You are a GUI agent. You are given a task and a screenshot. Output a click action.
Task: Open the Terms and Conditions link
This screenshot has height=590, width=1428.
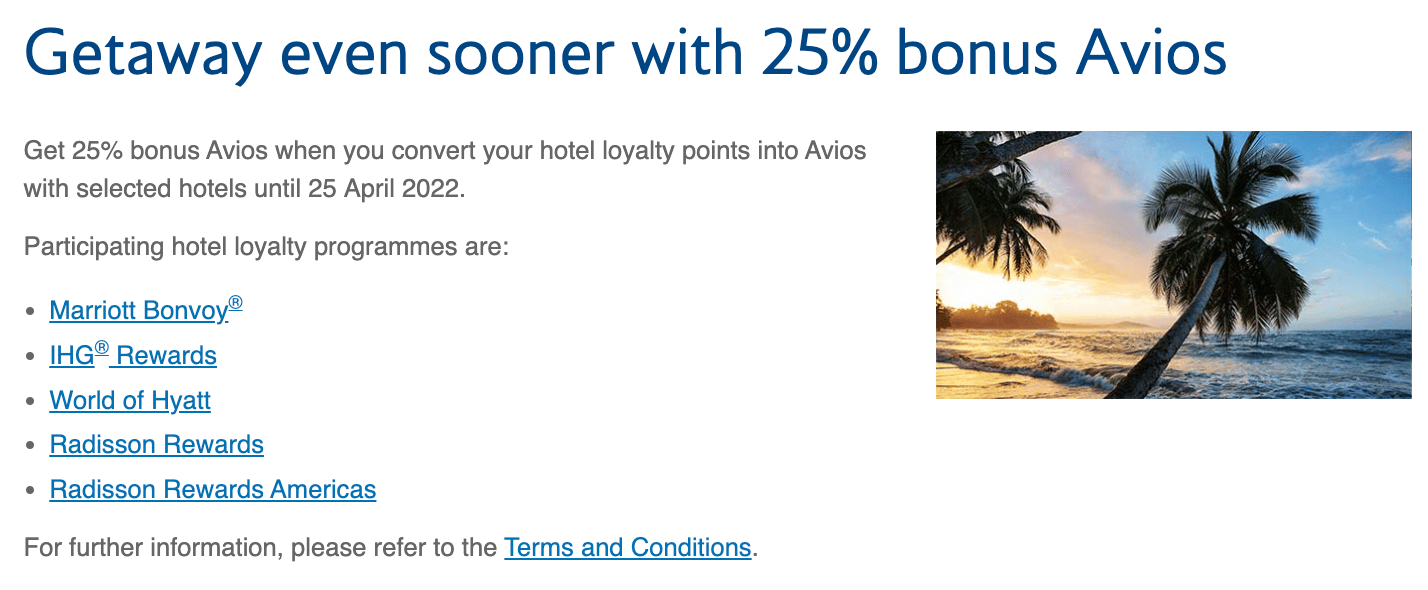point(627,548)
